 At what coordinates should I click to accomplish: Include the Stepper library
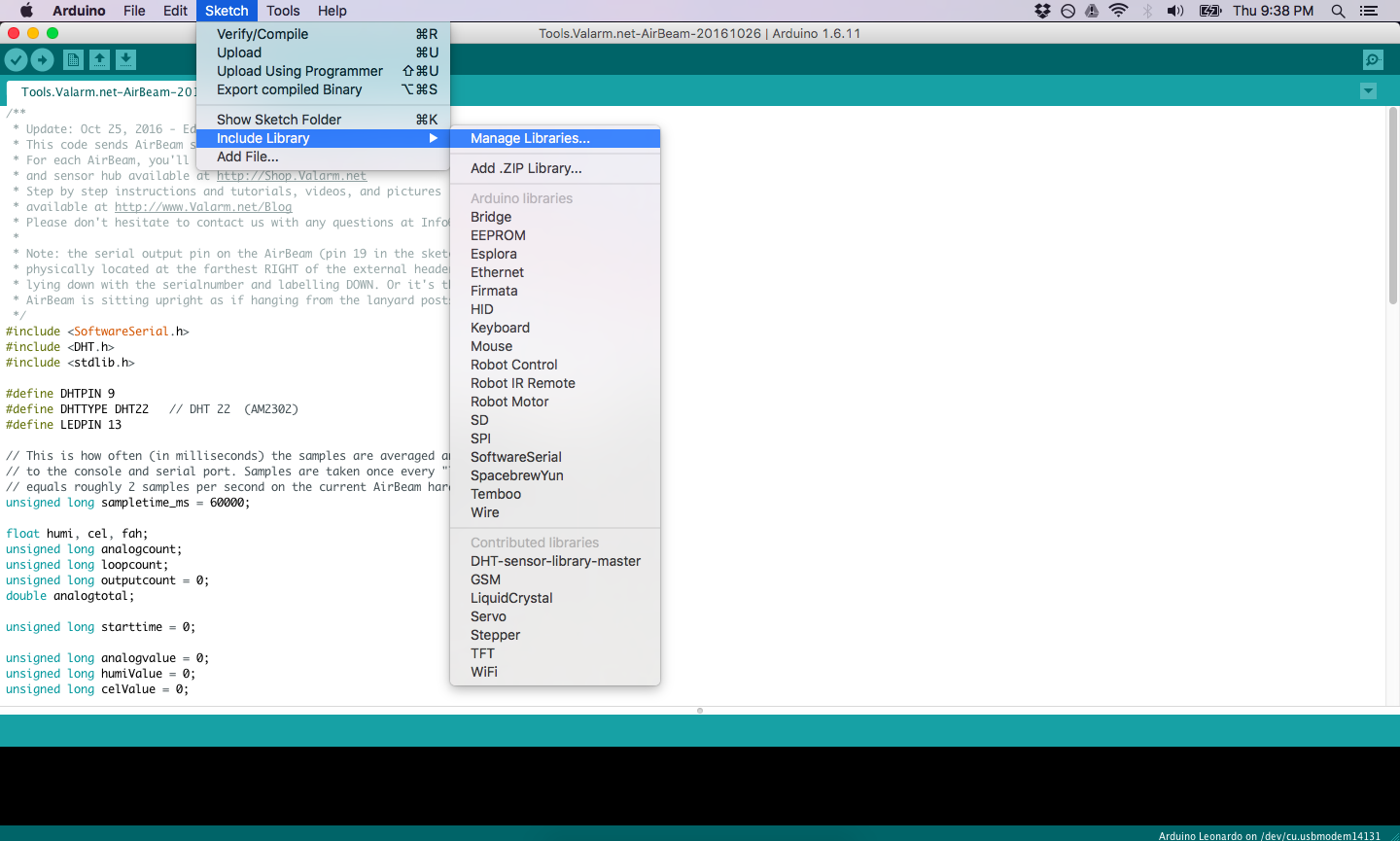pos(555,635)
